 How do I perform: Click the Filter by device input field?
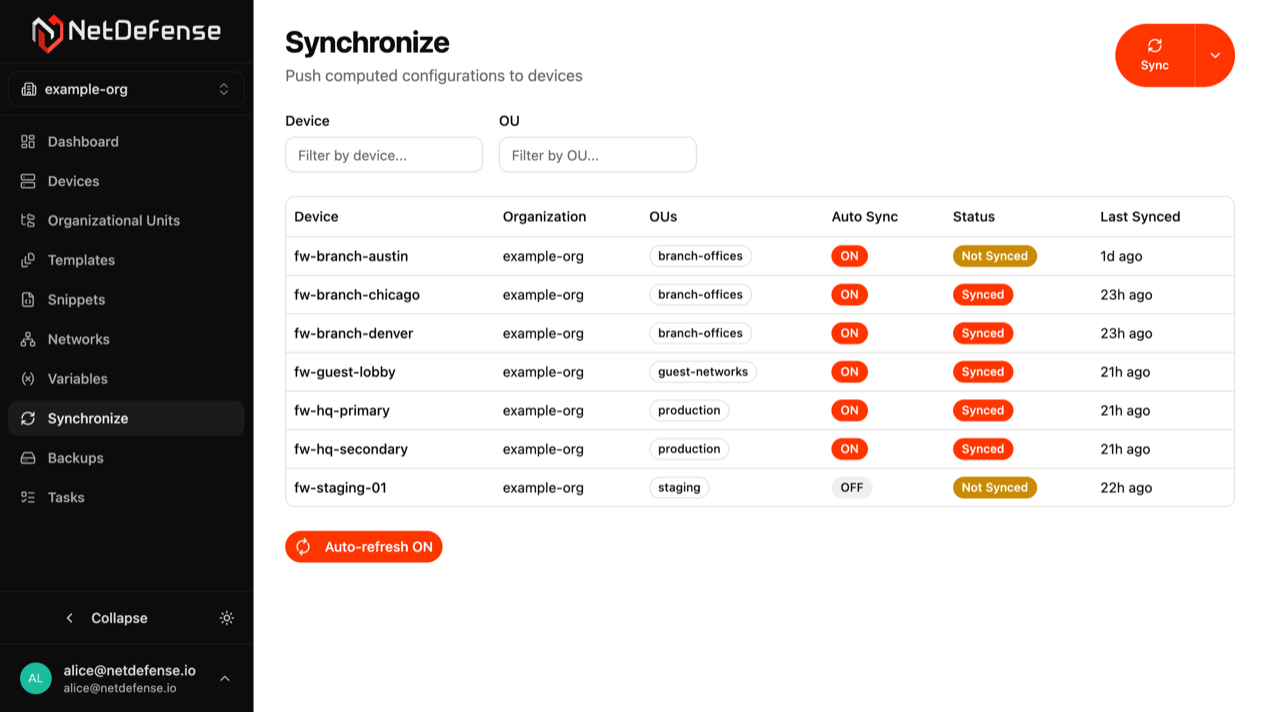(383, 154)
